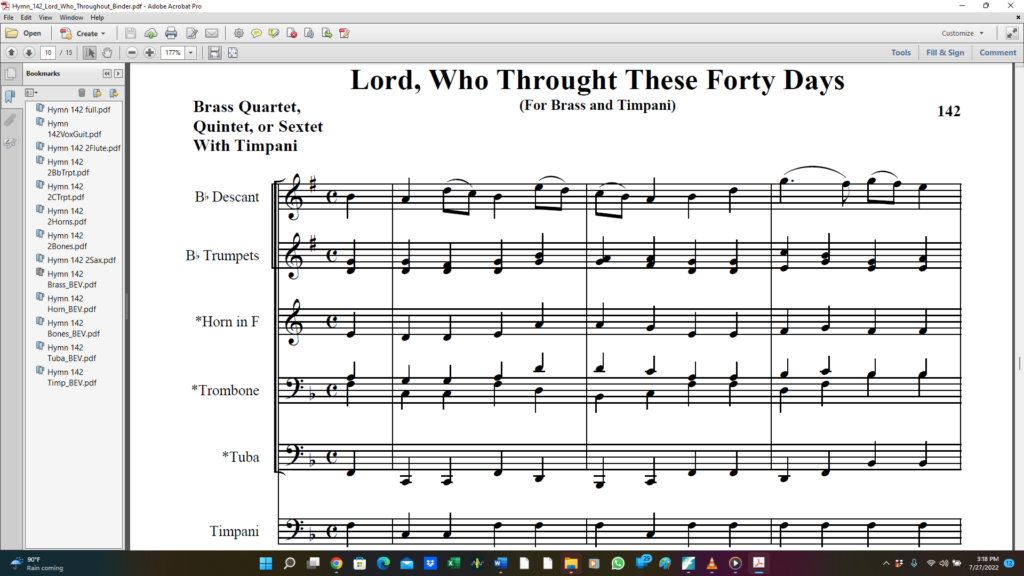This screenshot has height=576, width=1024.
Task: Open the File menu
Action: point(8,18)
